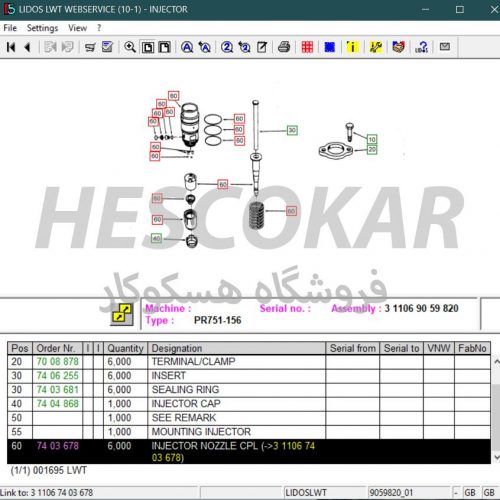Follow link 3 1106 74 03 678) in designation
Screen dimensions: 500x500
tap(233, 452)
